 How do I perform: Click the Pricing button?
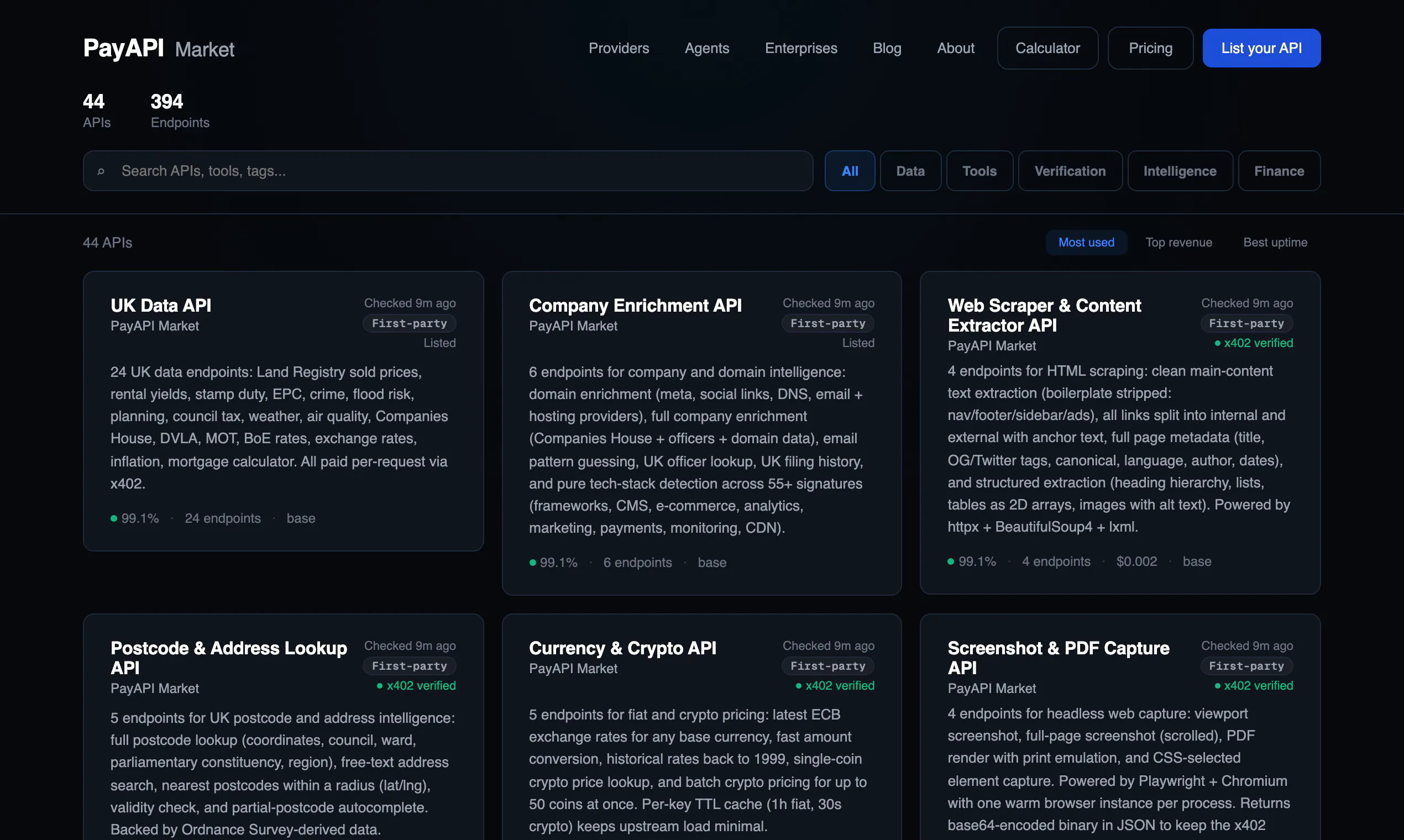[1150, 48]
